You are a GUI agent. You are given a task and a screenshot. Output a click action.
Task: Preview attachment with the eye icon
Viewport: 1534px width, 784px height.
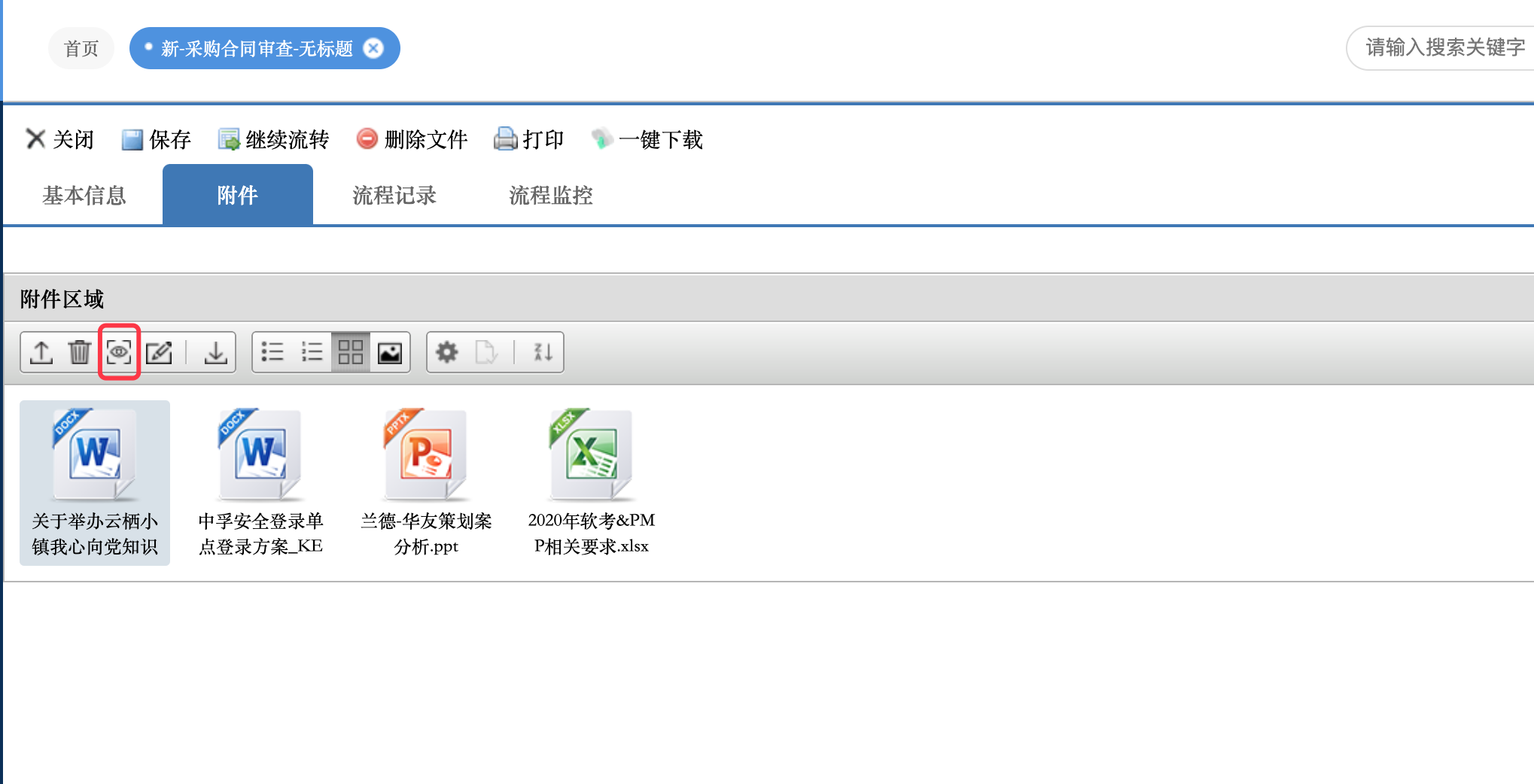coord(119,352)
